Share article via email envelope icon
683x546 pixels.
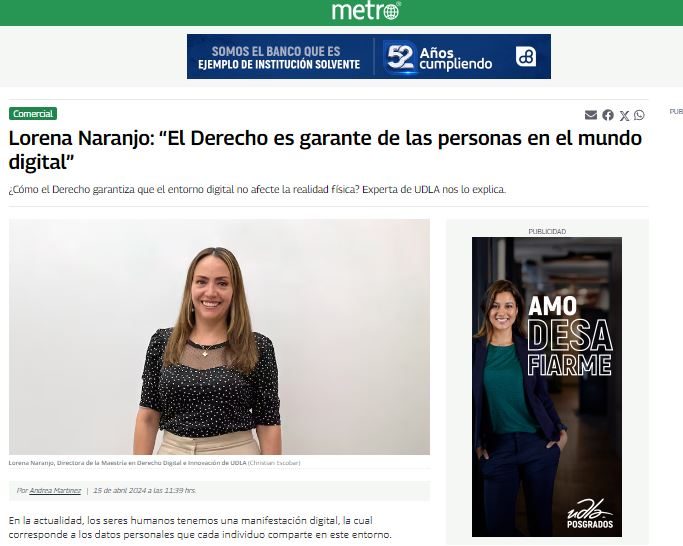tap(591, 115)
